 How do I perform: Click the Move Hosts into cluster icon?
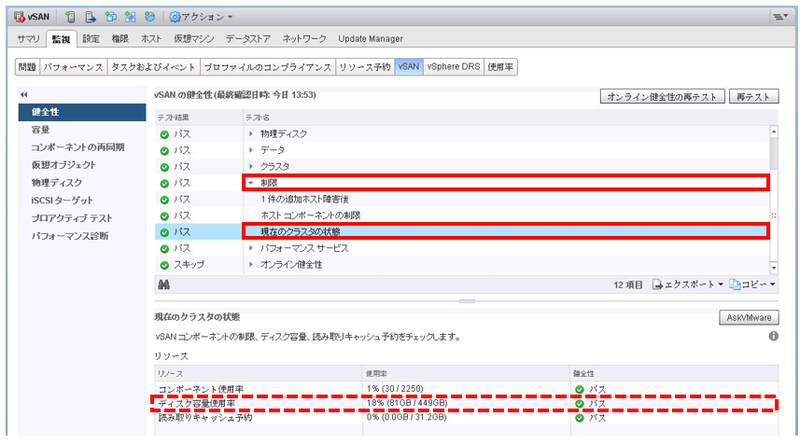90,17
